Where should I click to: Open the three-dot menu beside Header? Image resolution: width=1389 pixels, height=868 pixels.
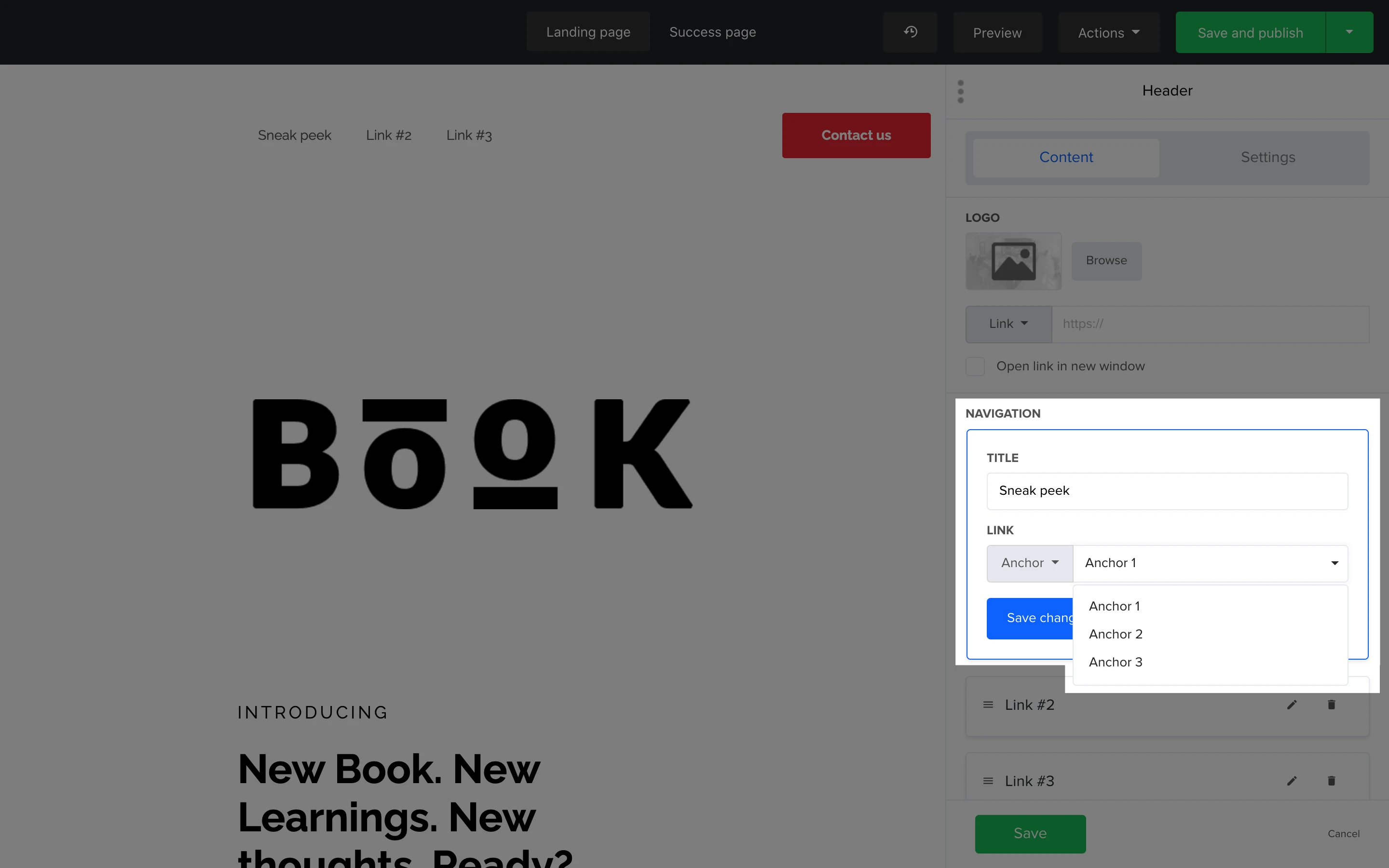(960, 91)
